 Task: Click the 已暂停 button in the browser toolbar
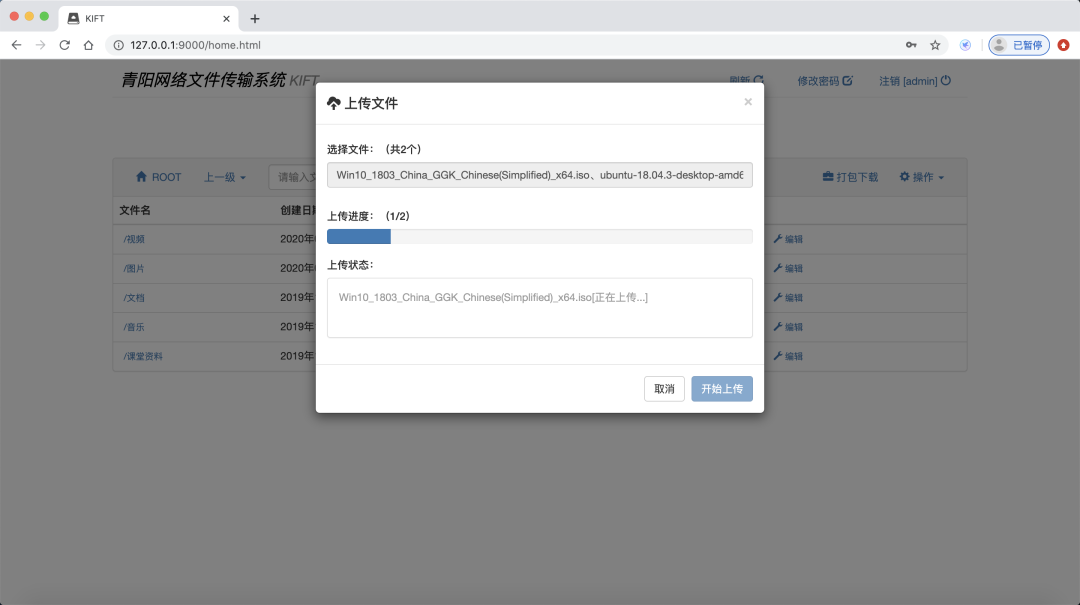pos(1018,45)
